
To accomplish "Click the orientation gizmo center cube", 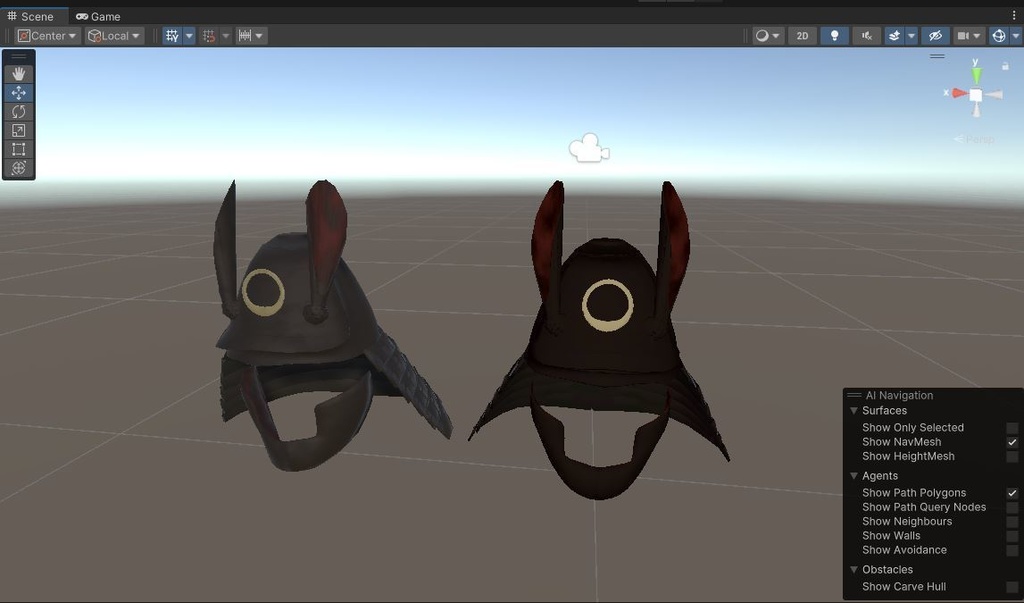I will click(976, 95).
